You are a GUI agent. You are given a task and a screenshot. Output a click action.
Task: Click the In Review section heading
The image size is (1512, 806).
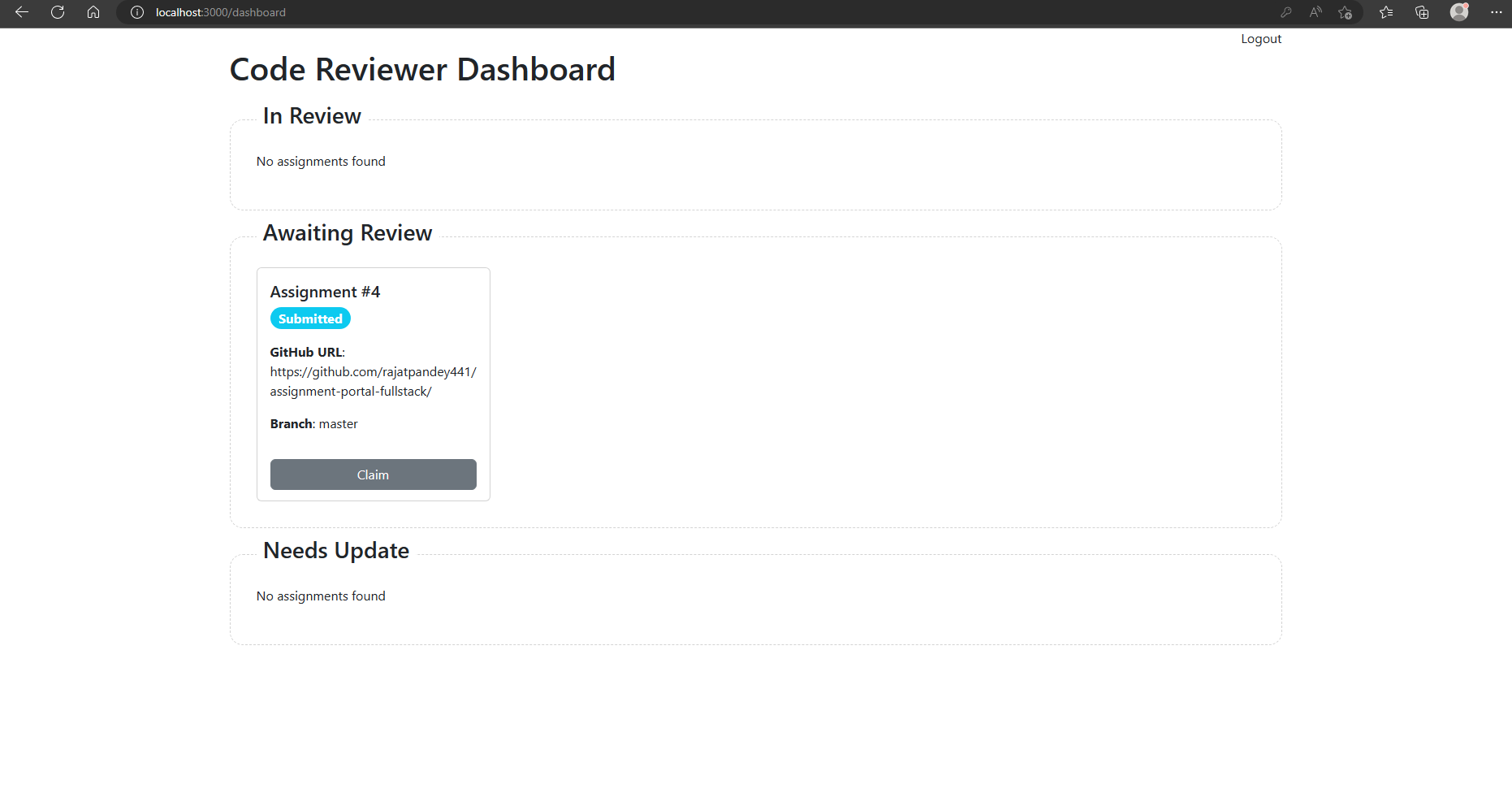pyautogui.click(x=312, y=116)
